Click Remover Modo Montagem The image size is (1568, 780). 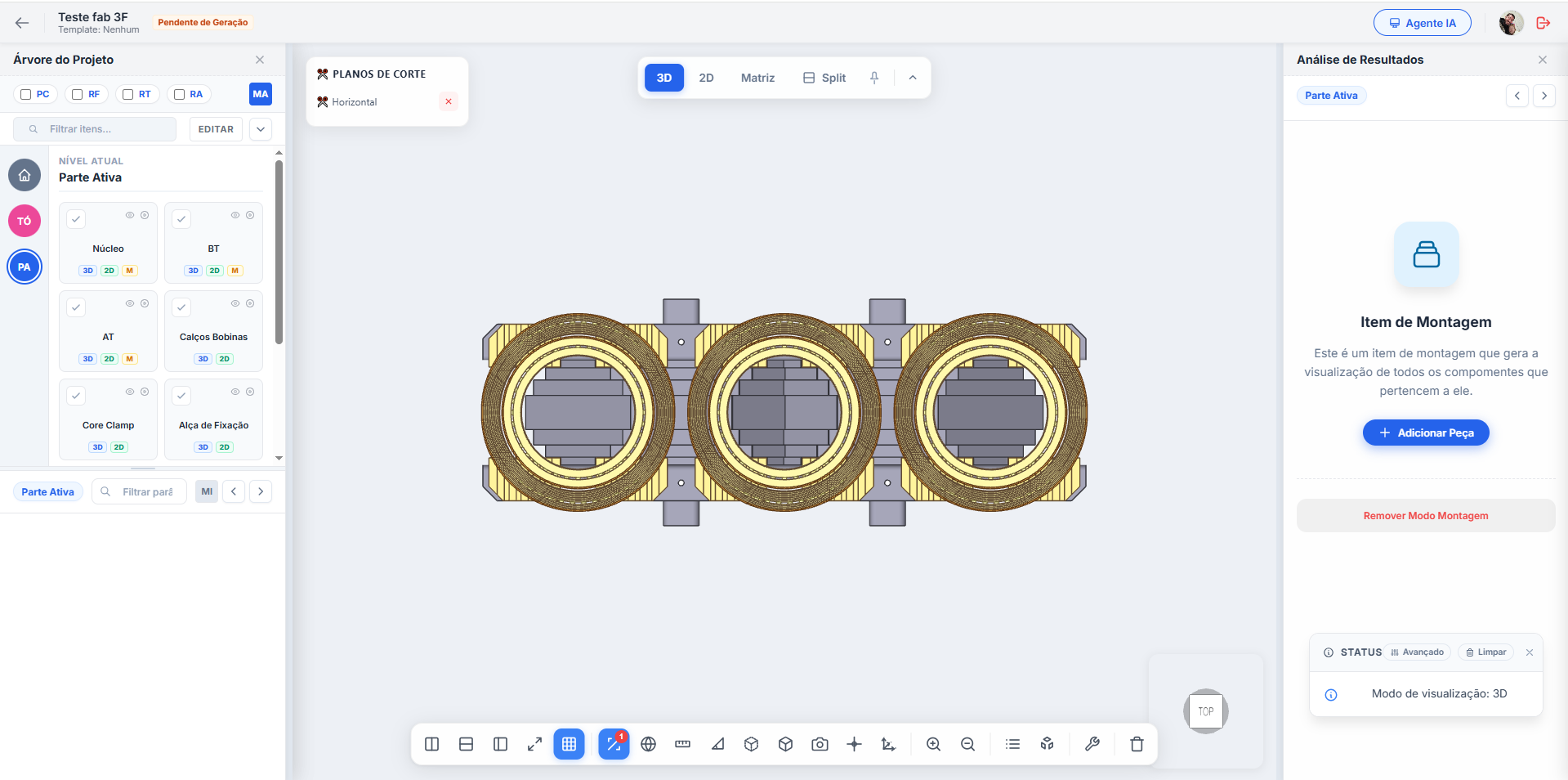(x=1426, y=516)
